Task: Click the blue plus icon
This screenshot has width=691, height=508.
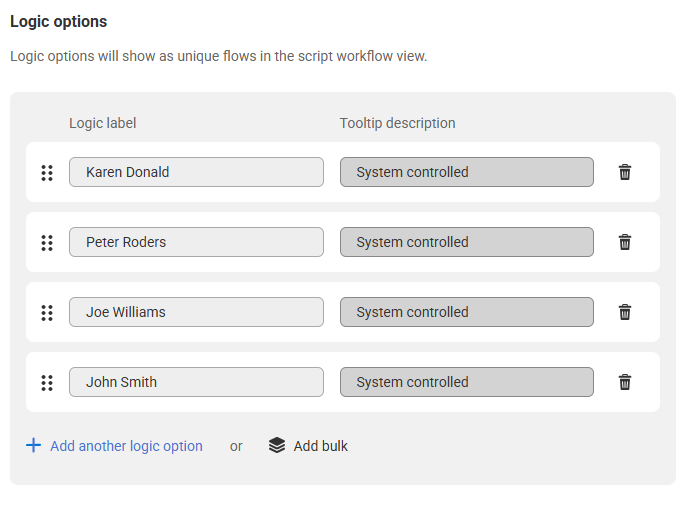Action: 33,445
